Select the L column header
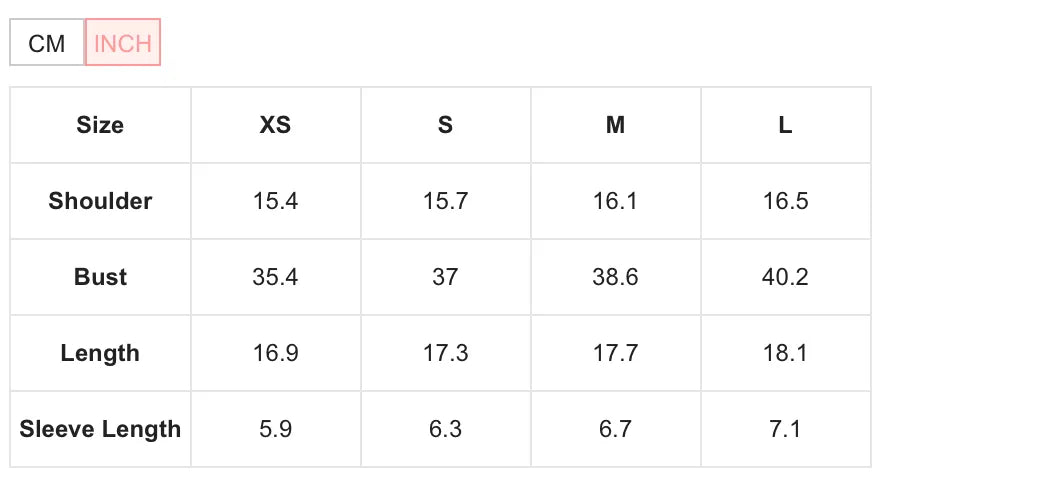The width and height of the screenshot is (1039, 496). pyautogui.click(x=785, y=125)
